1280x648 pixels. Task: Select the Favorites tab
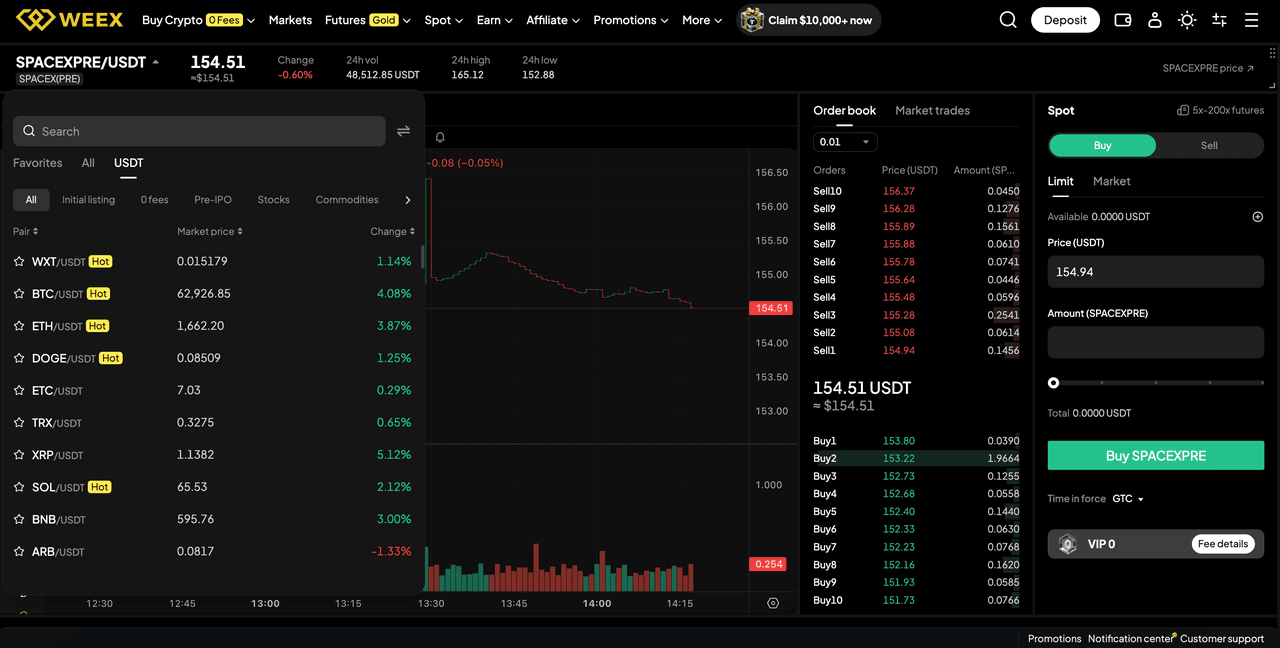37,163
